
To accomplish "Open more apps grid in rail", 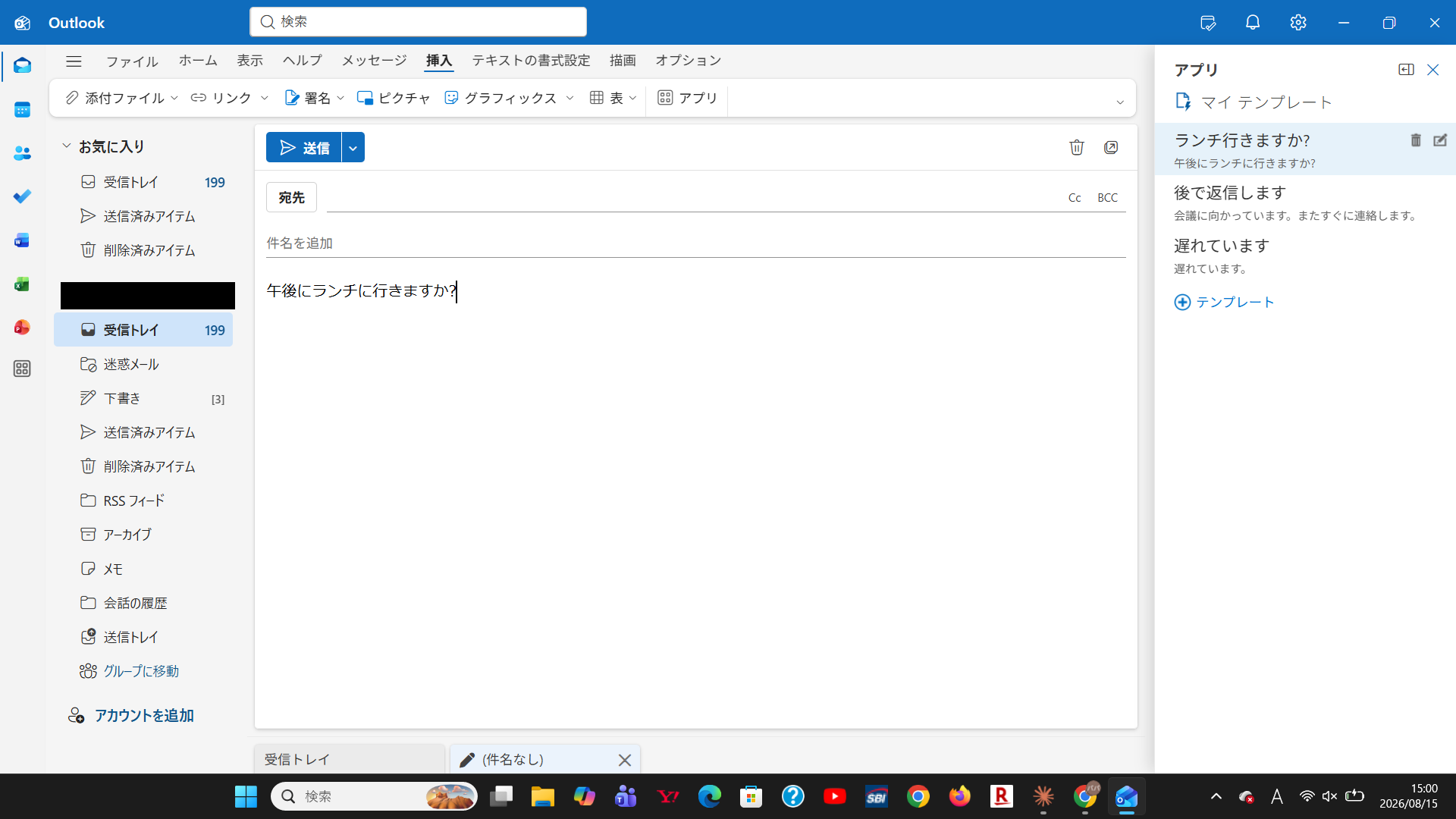I will click(x=22, y=369).
